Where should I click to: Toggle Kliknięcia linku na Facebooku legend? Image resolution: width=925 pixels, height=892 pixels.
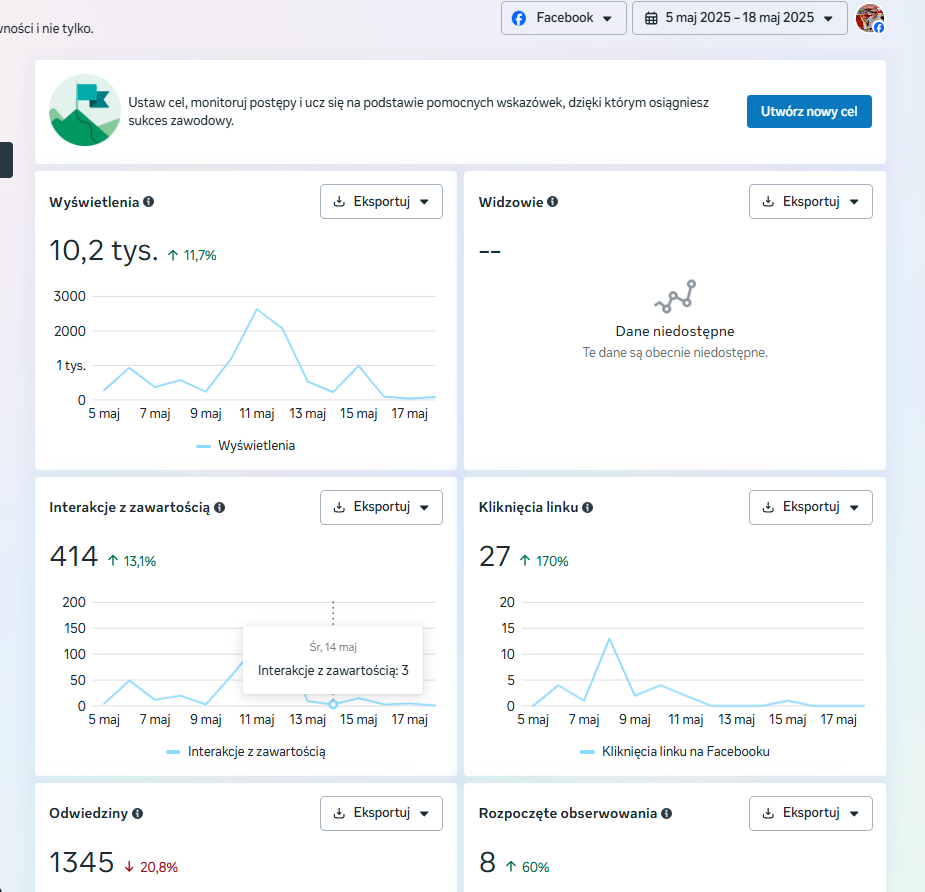[675, 751]
